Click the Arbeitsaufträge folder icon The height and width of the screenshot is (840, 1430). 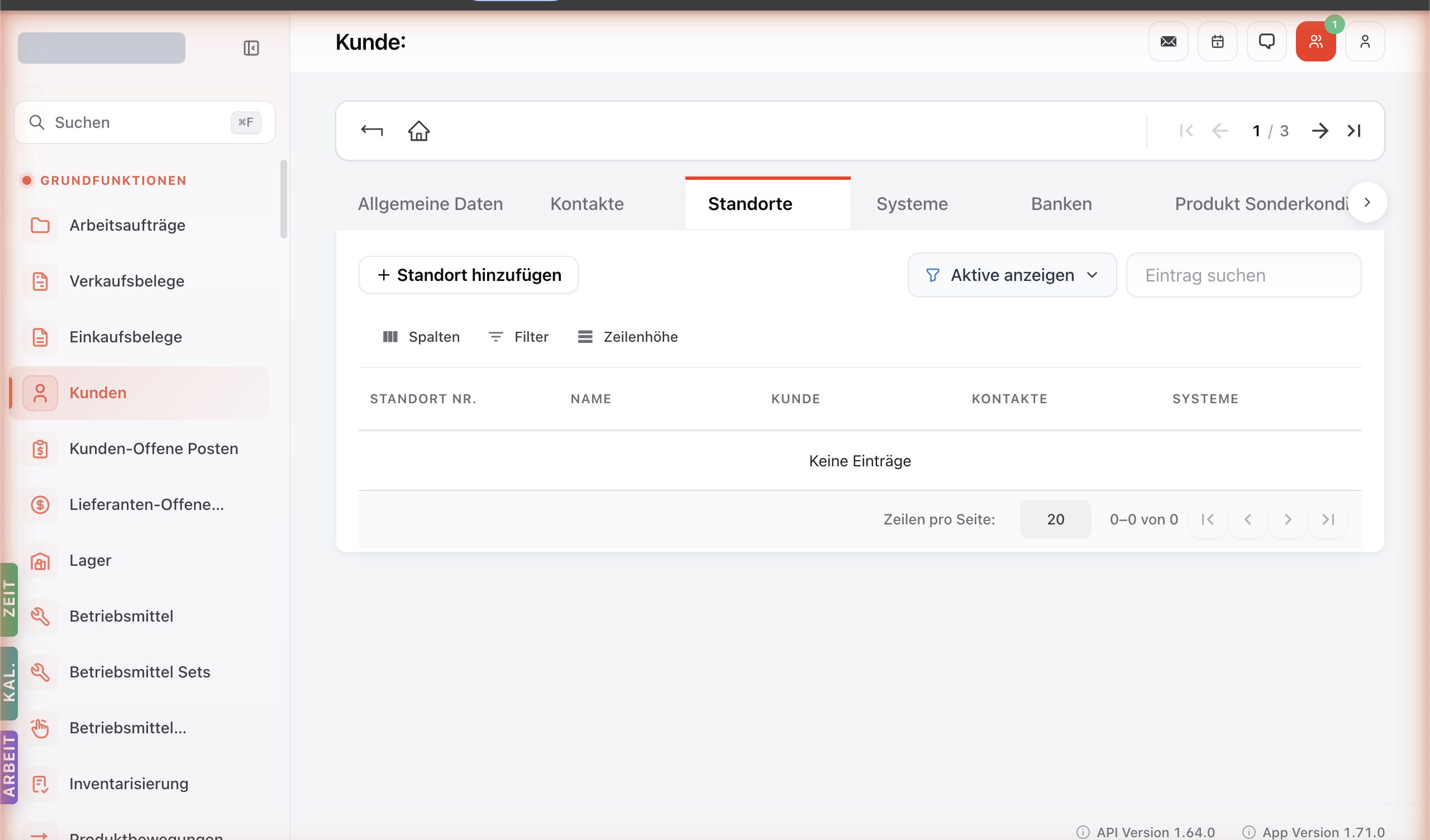point(40,225)
